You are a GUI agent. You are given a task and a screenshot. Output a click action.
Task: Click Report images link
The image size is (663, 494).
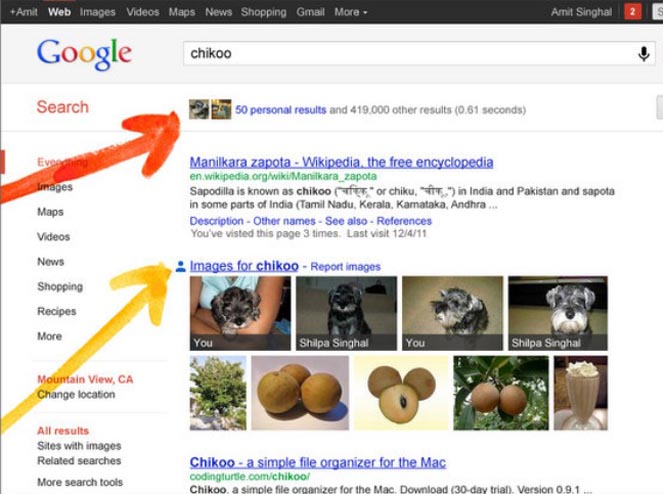pyautogui.click(x=345, y=267)
